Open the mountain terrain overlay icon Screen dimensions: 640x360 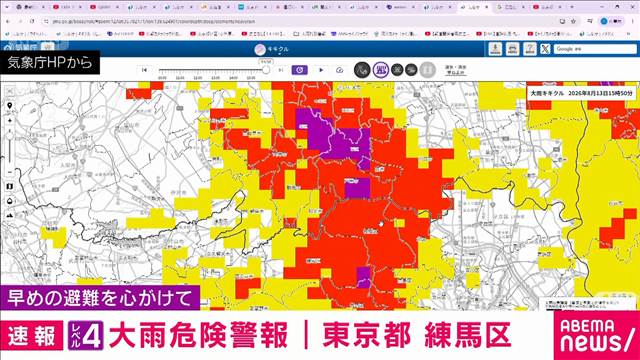point(10,215)
